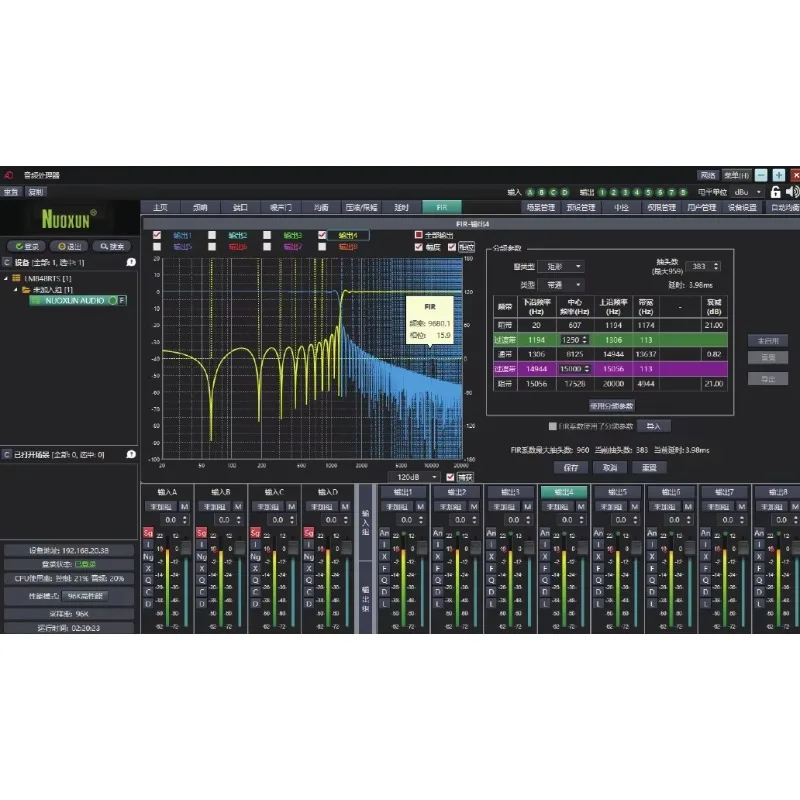
Task: Toggle the 相位 phase checkbox
Action: tap(452, 247)
